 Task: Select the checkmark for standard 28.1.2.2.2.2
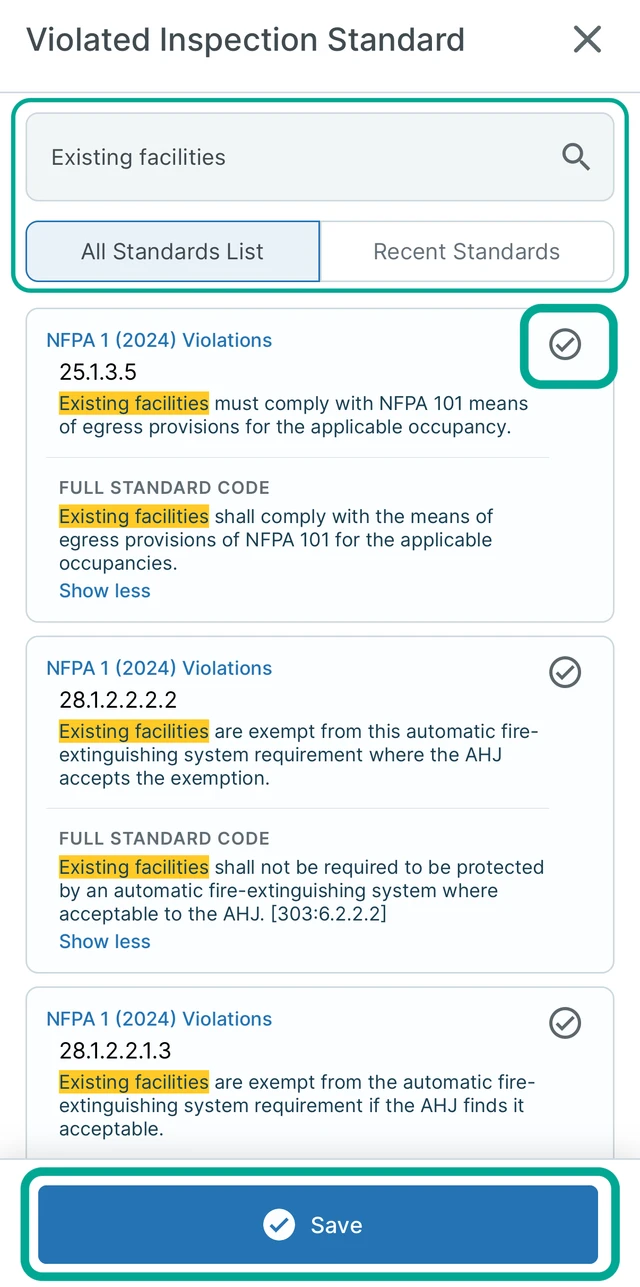(x=565, y=672)
